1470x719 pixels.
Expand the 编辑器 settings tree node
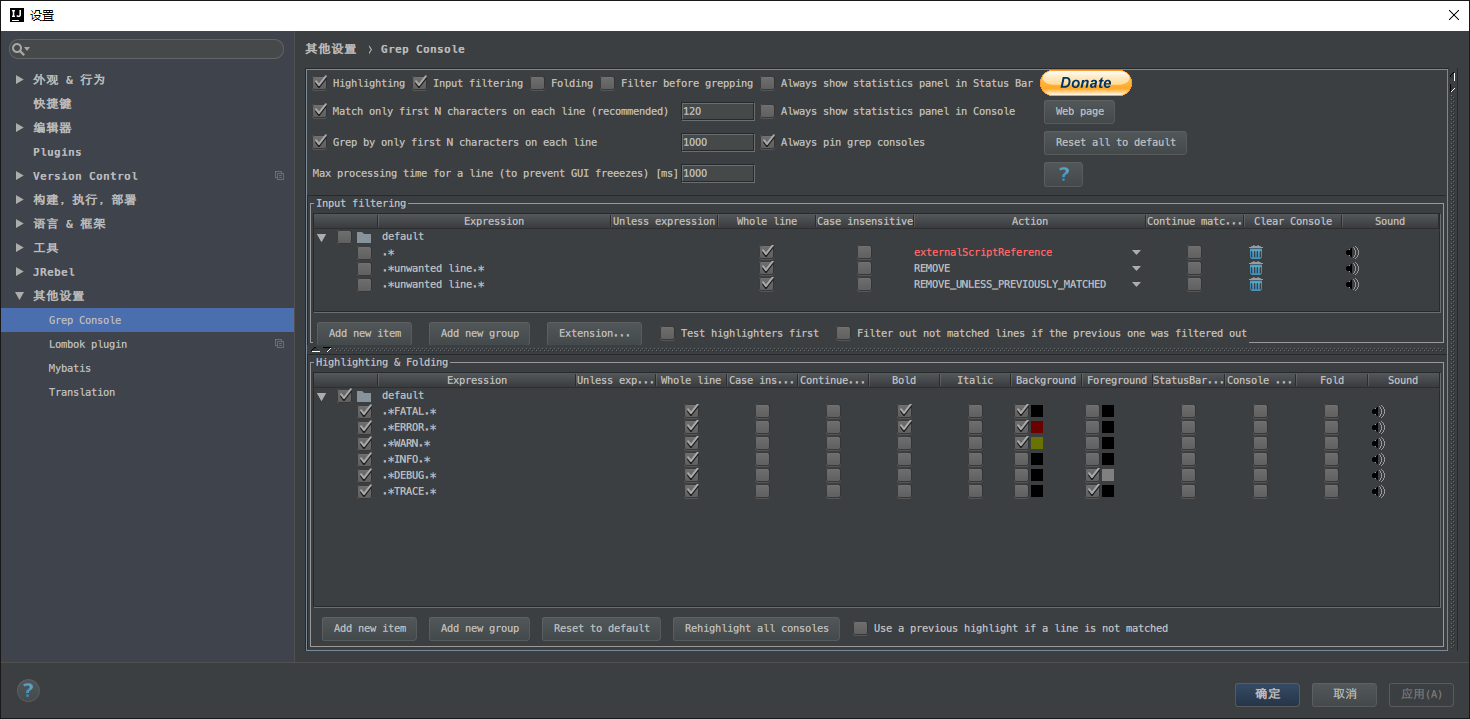(x=20, y=128)
